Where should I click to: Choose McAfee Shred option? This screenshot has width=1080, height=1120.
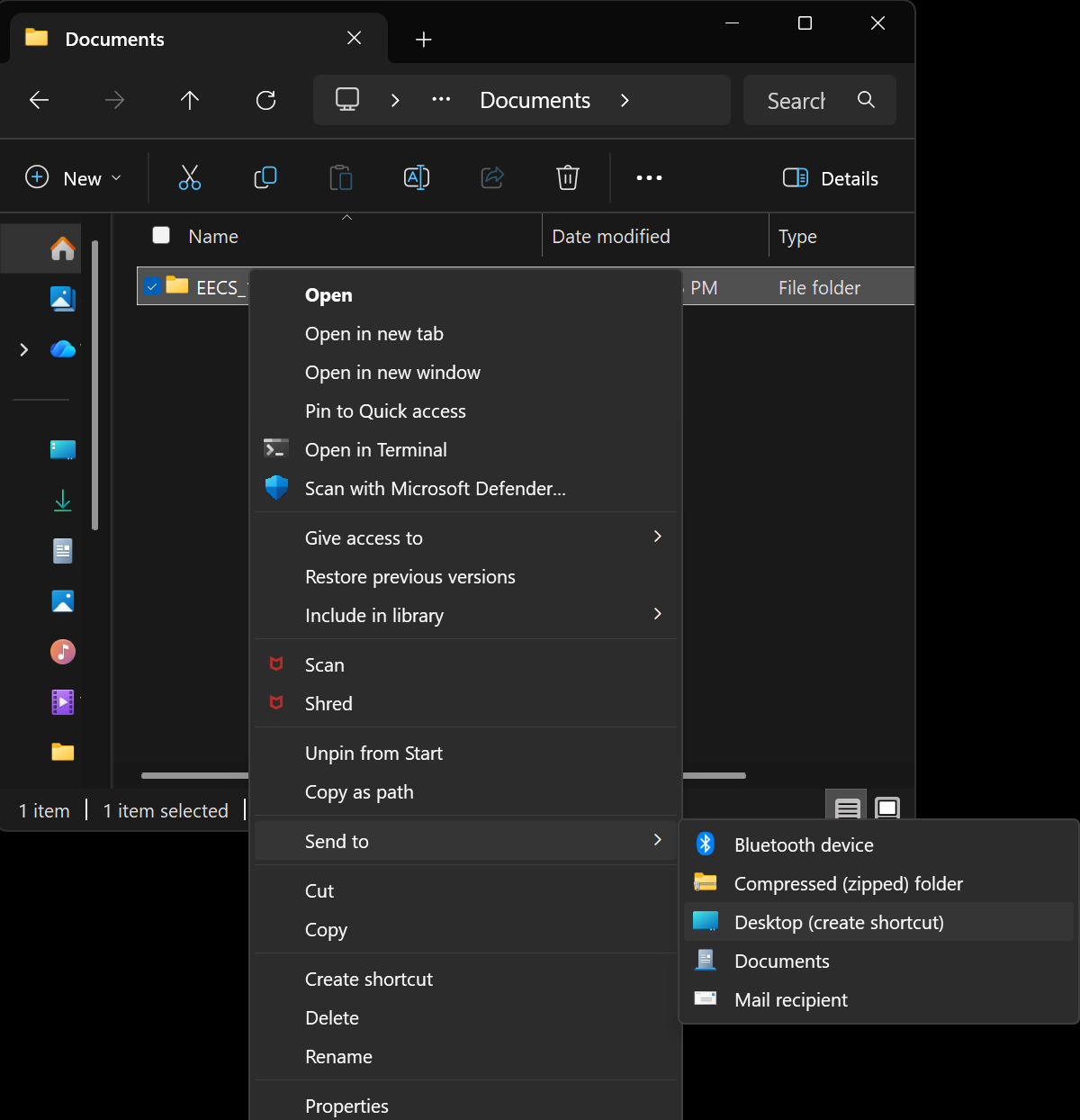[x=465, y=704]
